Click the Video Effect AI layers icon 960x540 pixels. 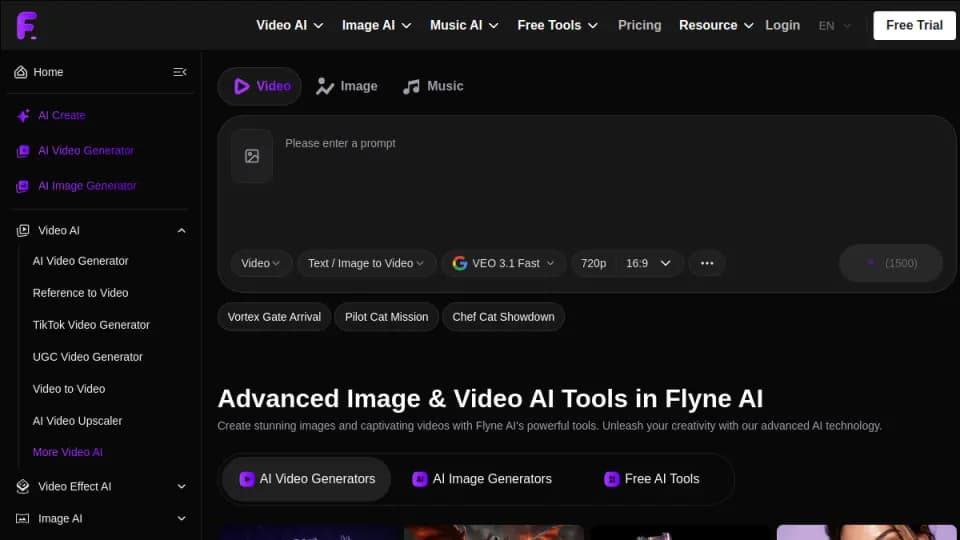pyautogui.click(x=23, y=487)
